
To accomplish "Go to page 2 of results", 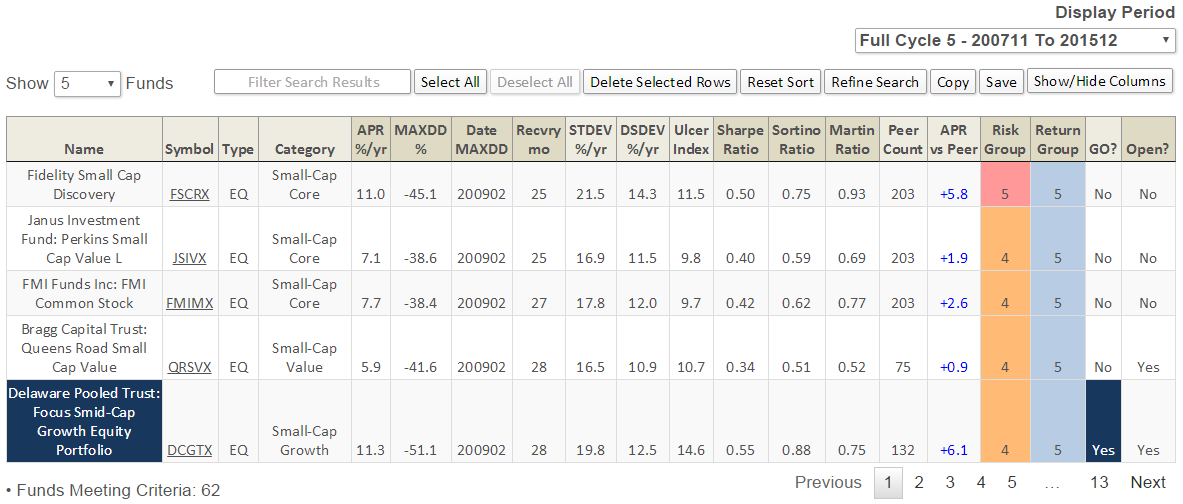I will click(919, 483).
